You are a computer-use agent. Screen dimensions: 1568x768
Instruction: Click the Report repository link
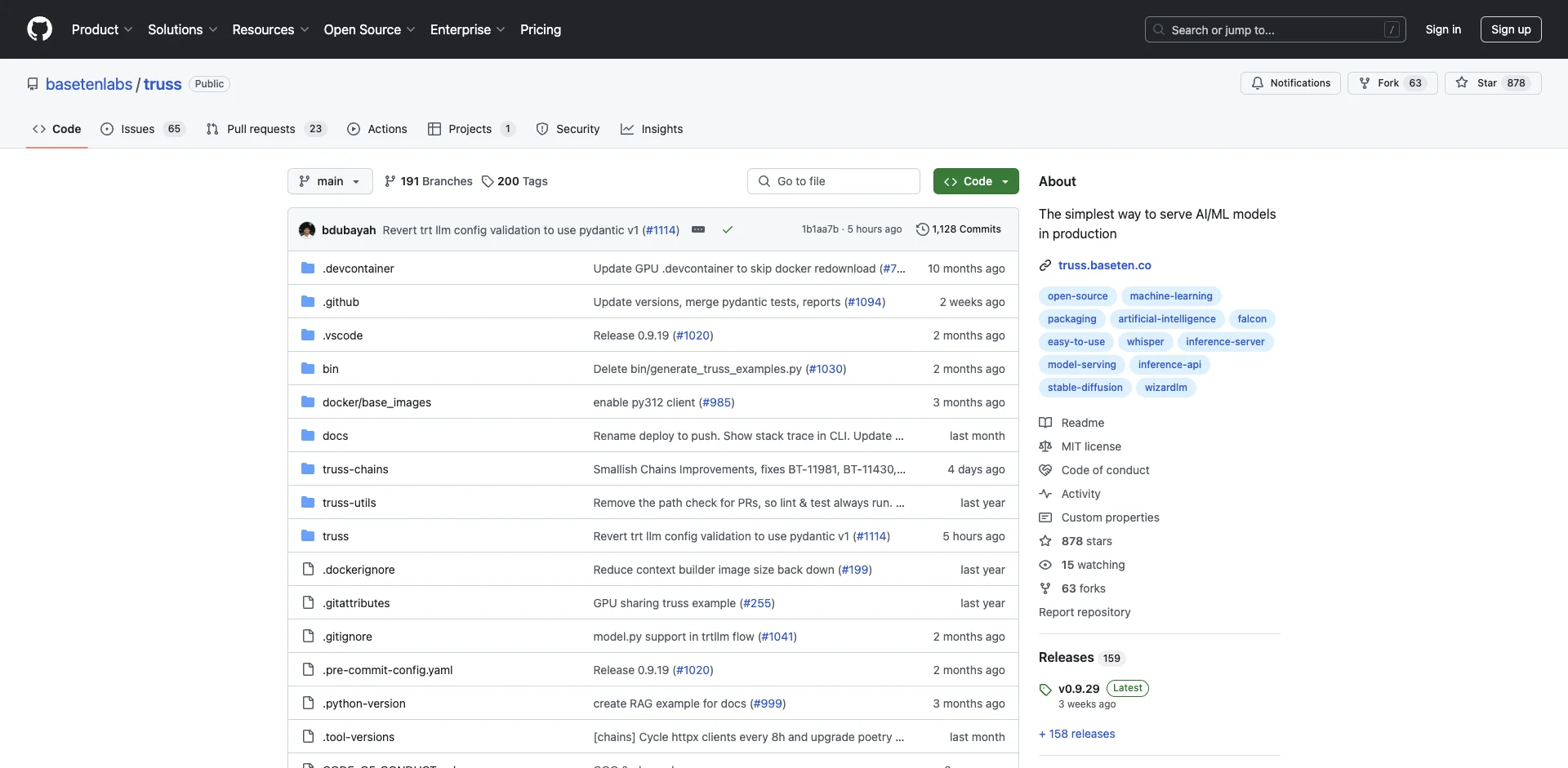[1085, 612]
